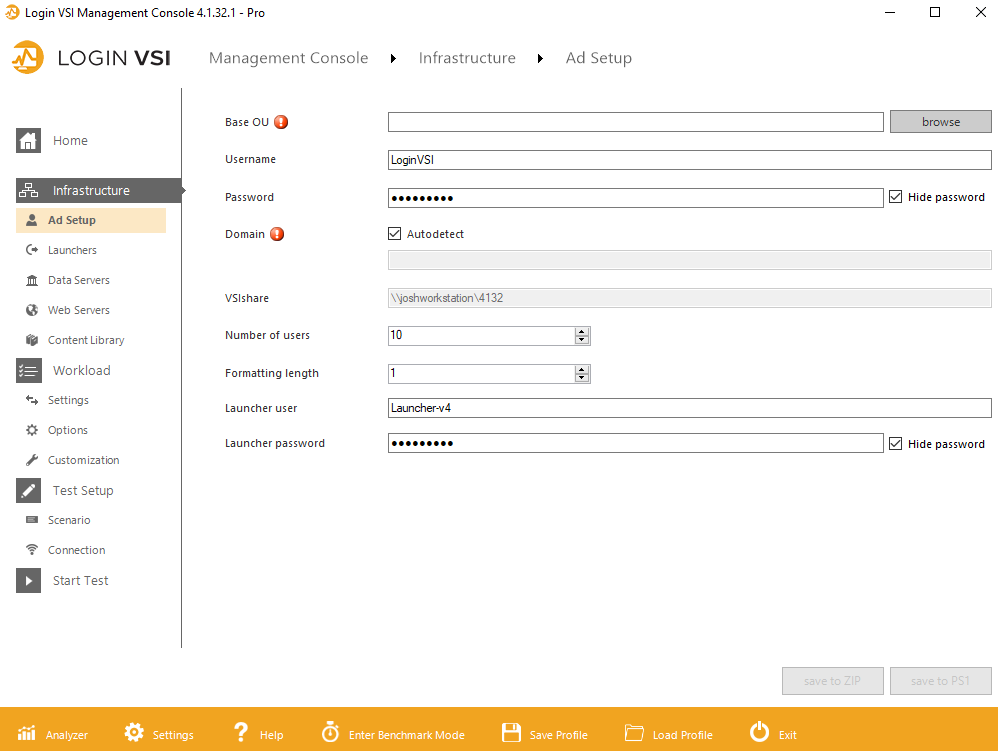The height and width of the screenshot is (751, 998).
Task: Select the Scenario page
Action: (x=69, y=520)
